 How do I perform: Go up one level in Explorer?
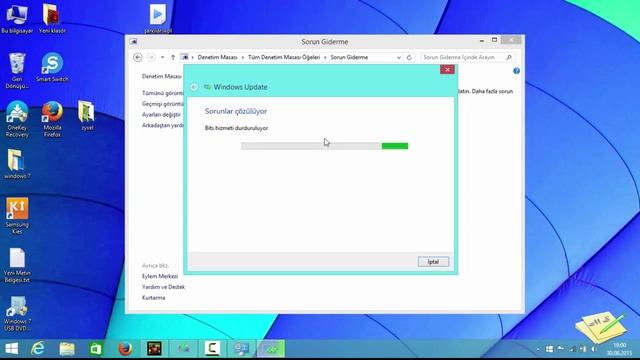(x=173, y=58)
